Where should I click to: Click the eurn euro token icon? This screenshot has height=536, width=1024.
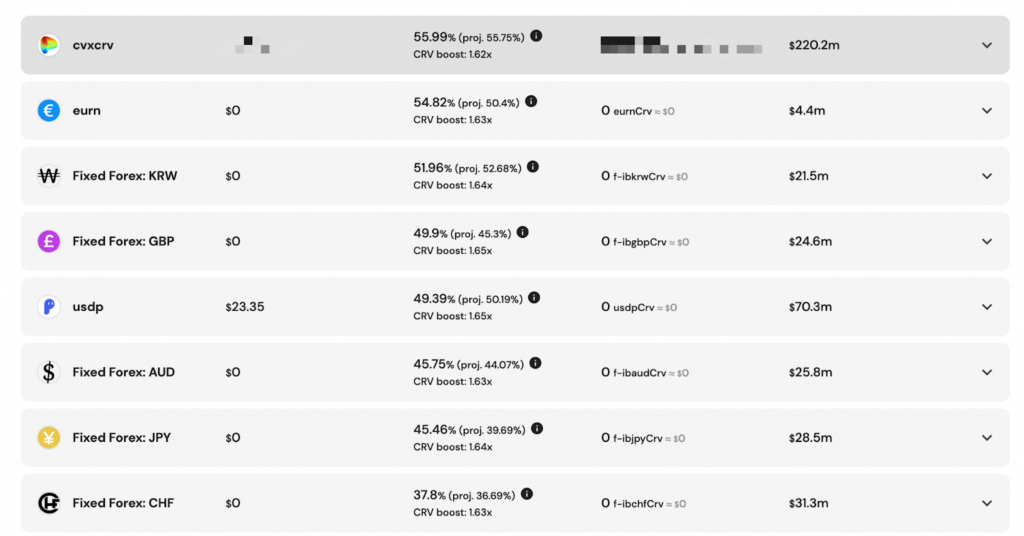pyautogui.click(x=48, y=111)
